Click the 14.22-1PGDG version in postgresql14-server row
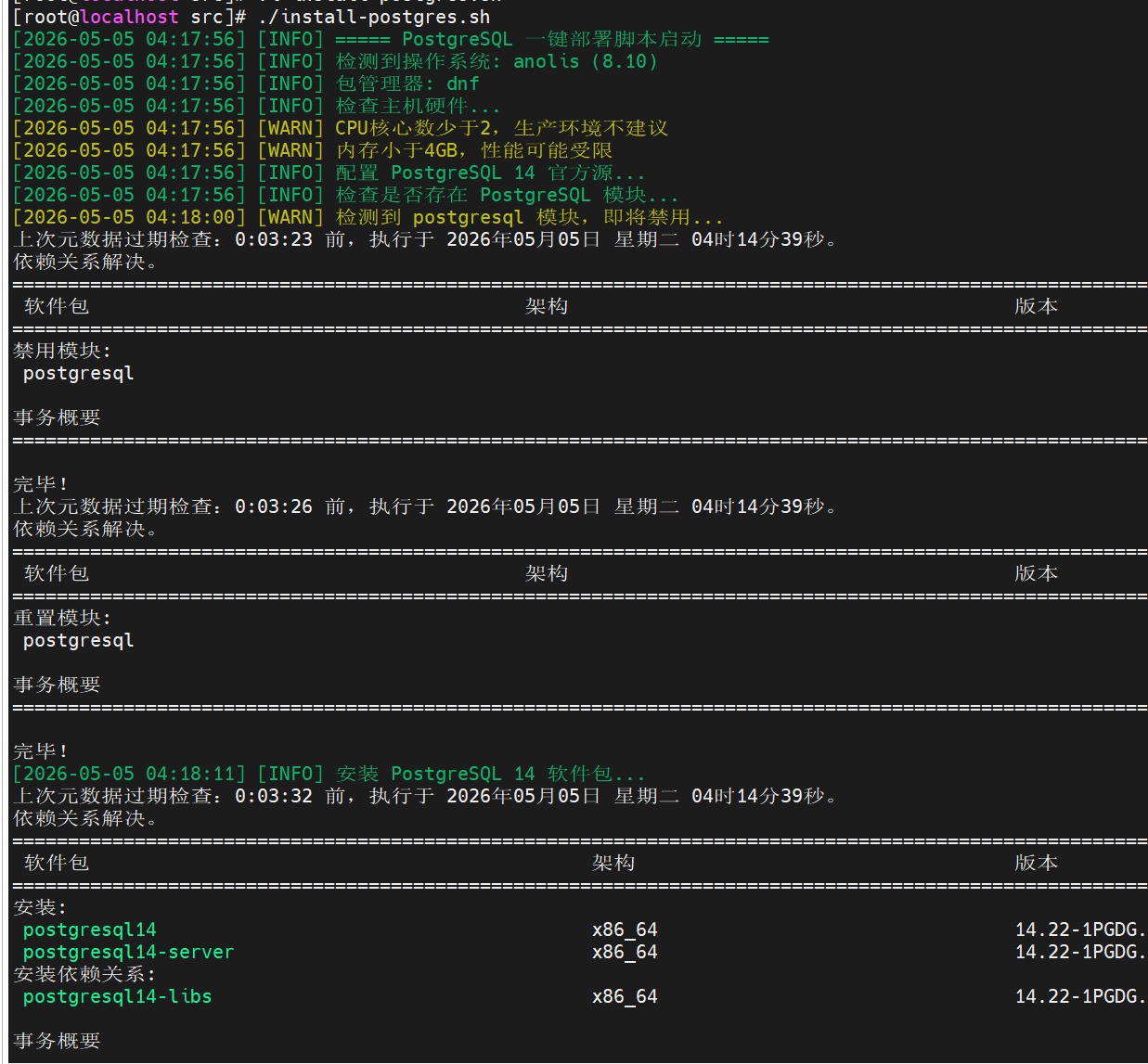 click(x=1080, y=952)
